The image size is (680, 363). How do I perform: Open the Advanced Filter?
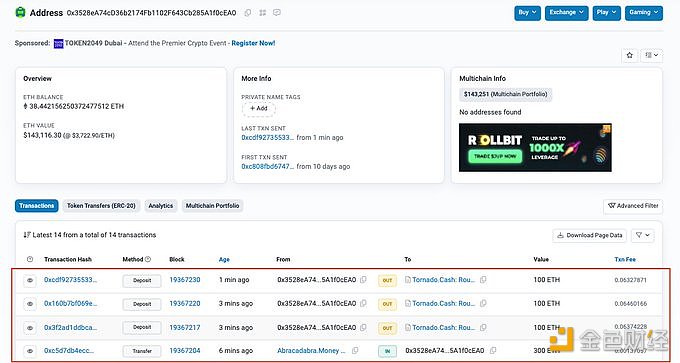tap(633, 206)
